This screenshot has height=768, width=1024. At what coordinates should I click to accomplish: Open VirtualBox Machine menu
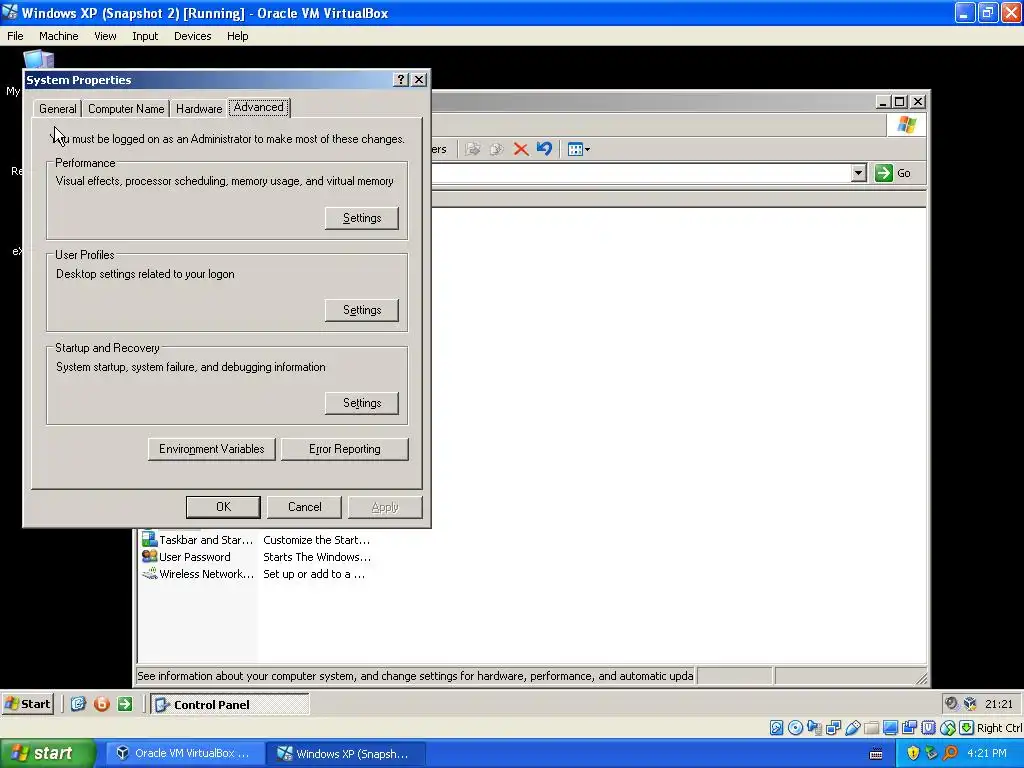58,36
